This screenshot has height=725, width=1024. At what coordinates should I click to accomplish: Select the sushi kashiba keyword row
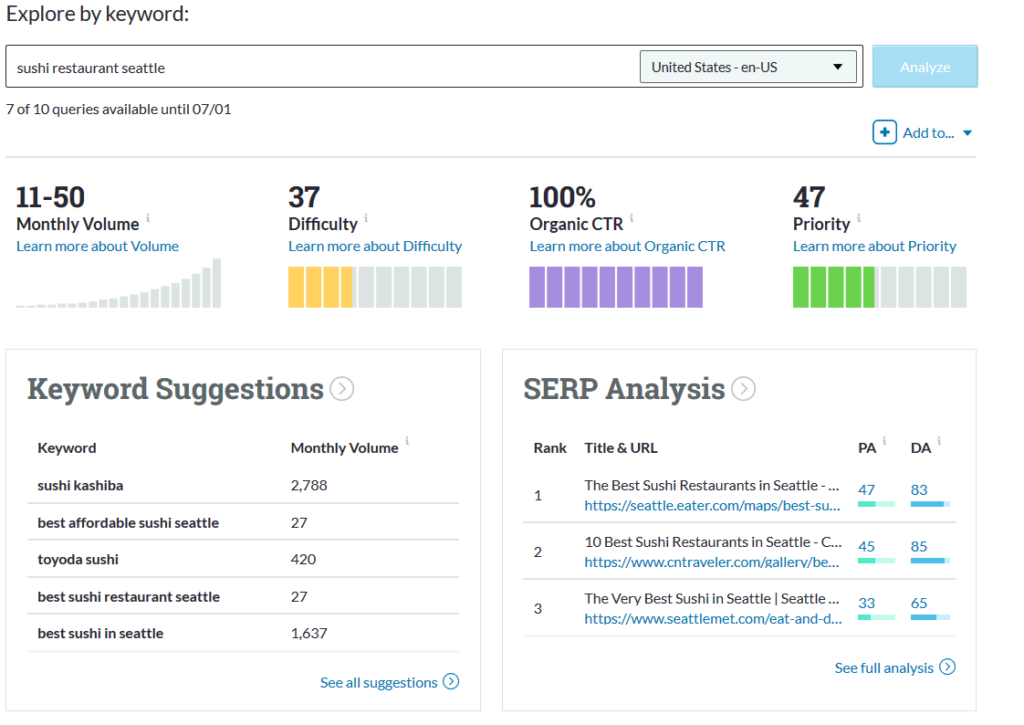[243, 485]
